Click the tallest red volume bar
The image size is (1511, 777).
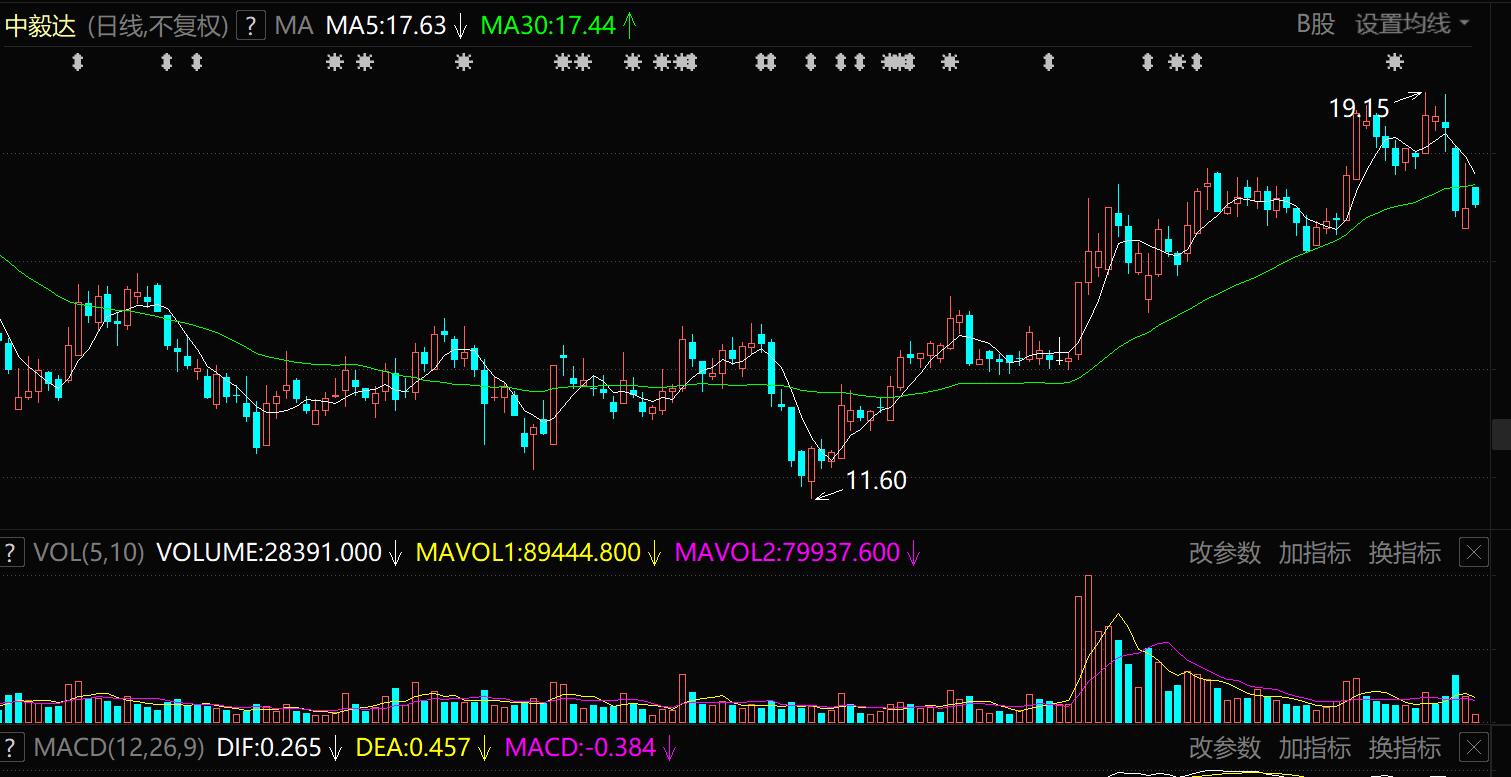point(1089,648)
